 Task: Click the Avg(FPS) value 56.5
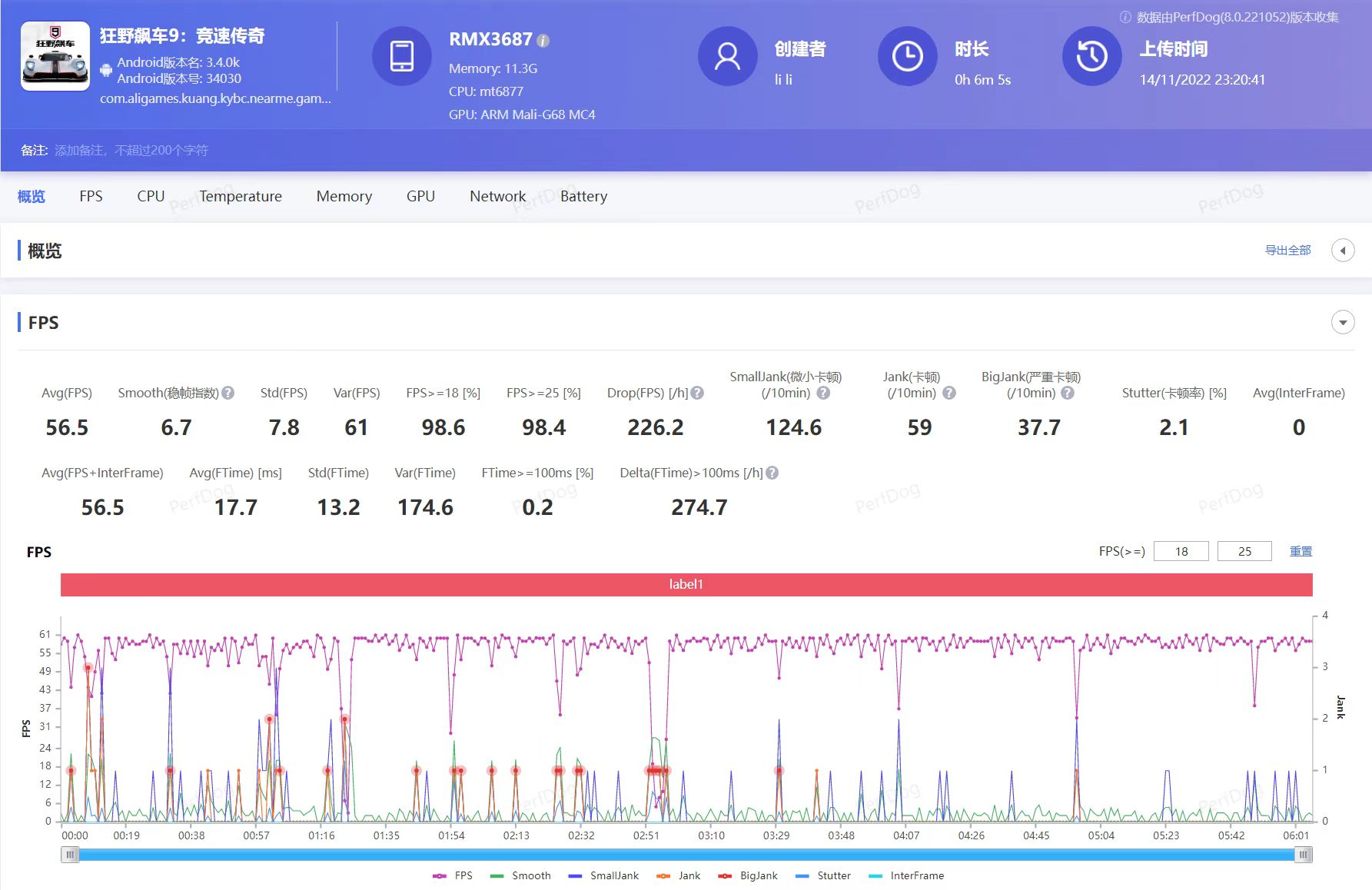[x=67, y=427]
